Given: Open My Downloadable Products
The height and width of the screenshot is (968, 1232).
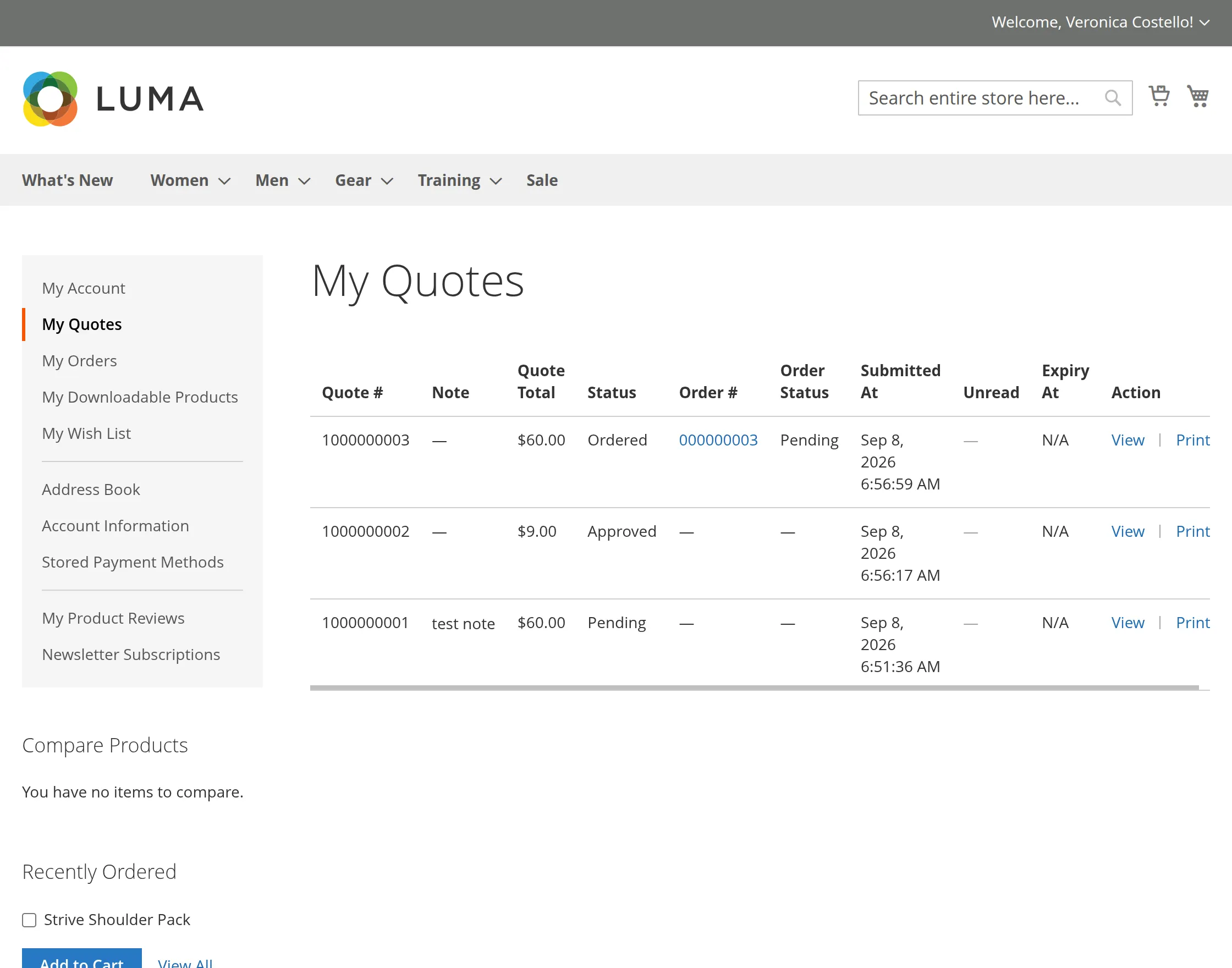Looking at the screenshot, I should click(x=140, y=397).
